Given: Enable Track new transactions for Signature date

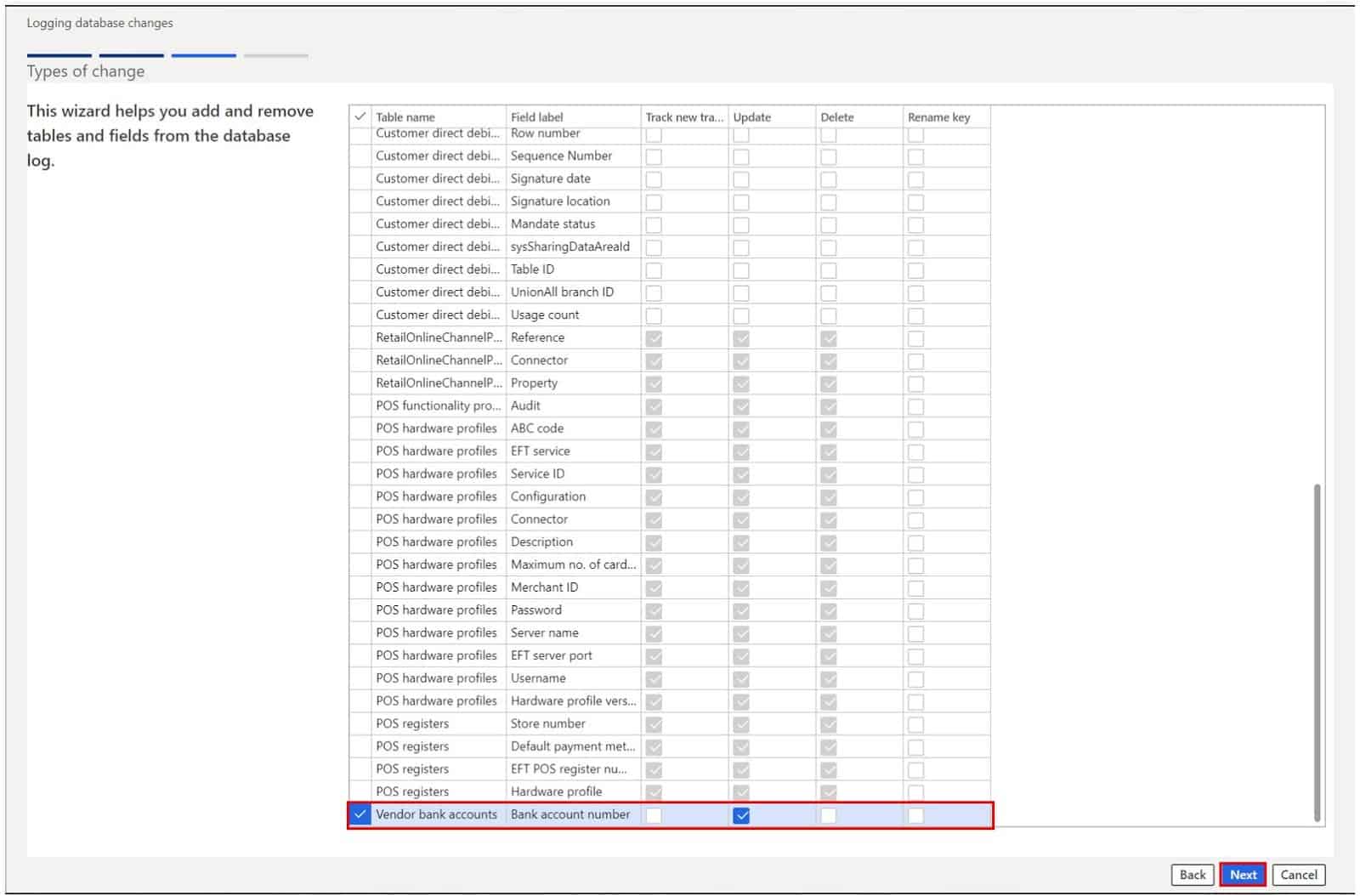Looking at the screenshot, I should [x=654, y=179].
